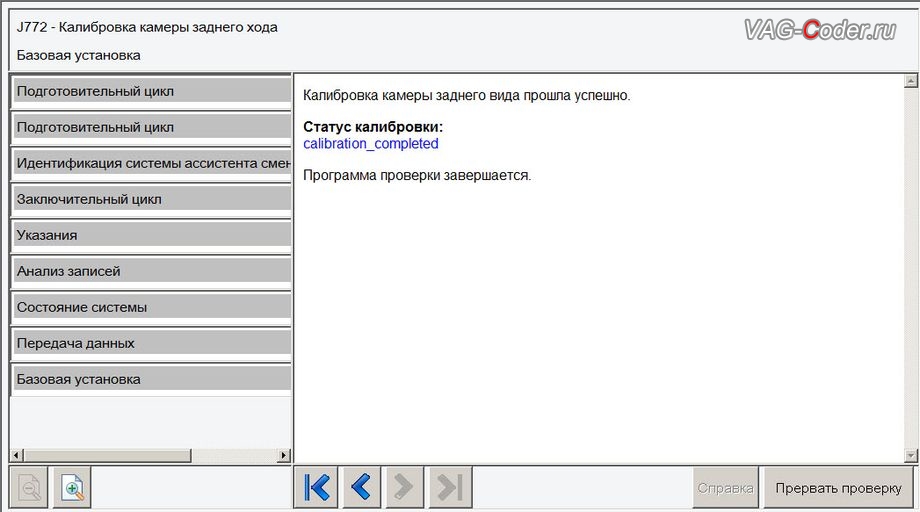Select Заключительный цикл entry

pos(152,199)
